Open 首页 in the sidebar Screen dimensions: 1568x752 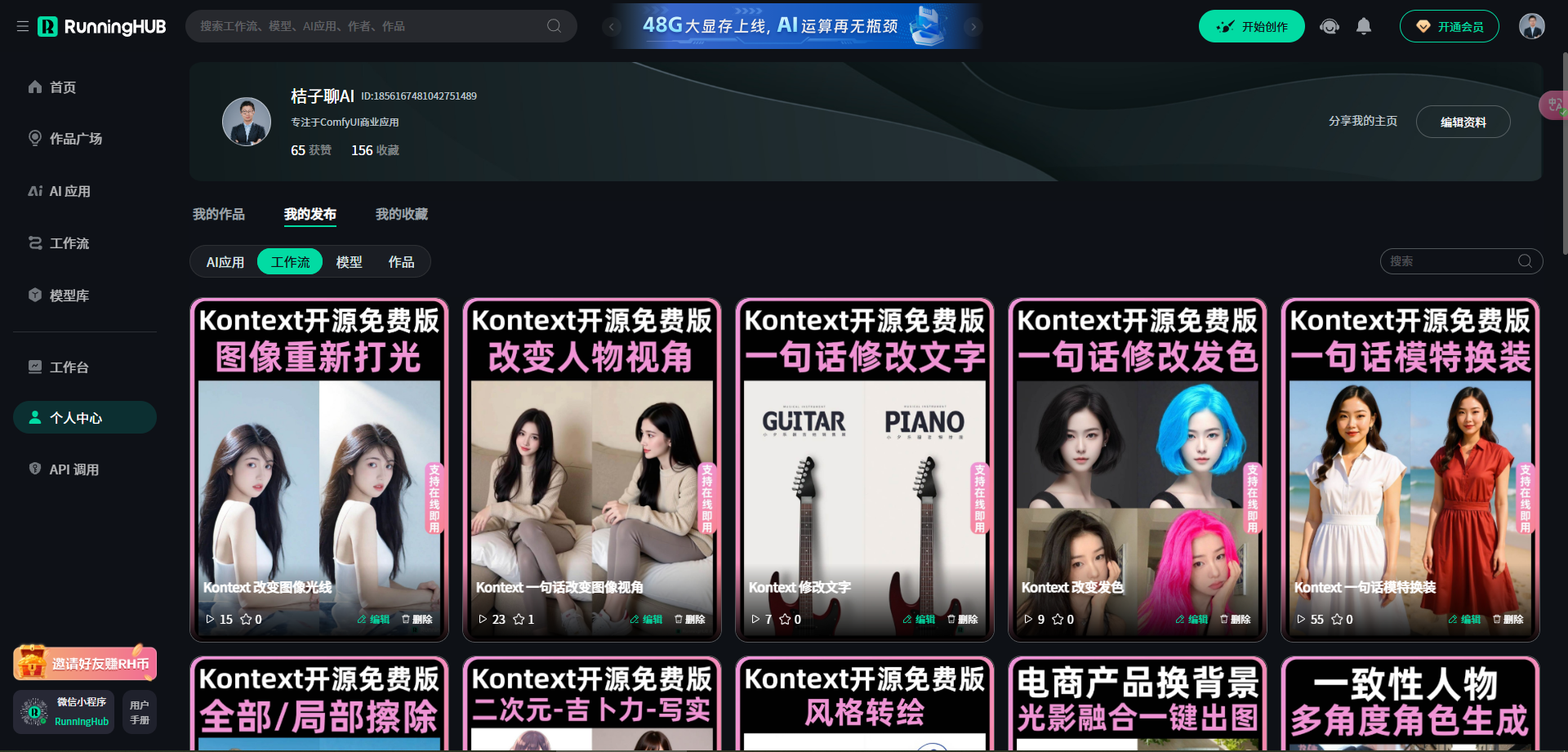(x=85, y=87)
